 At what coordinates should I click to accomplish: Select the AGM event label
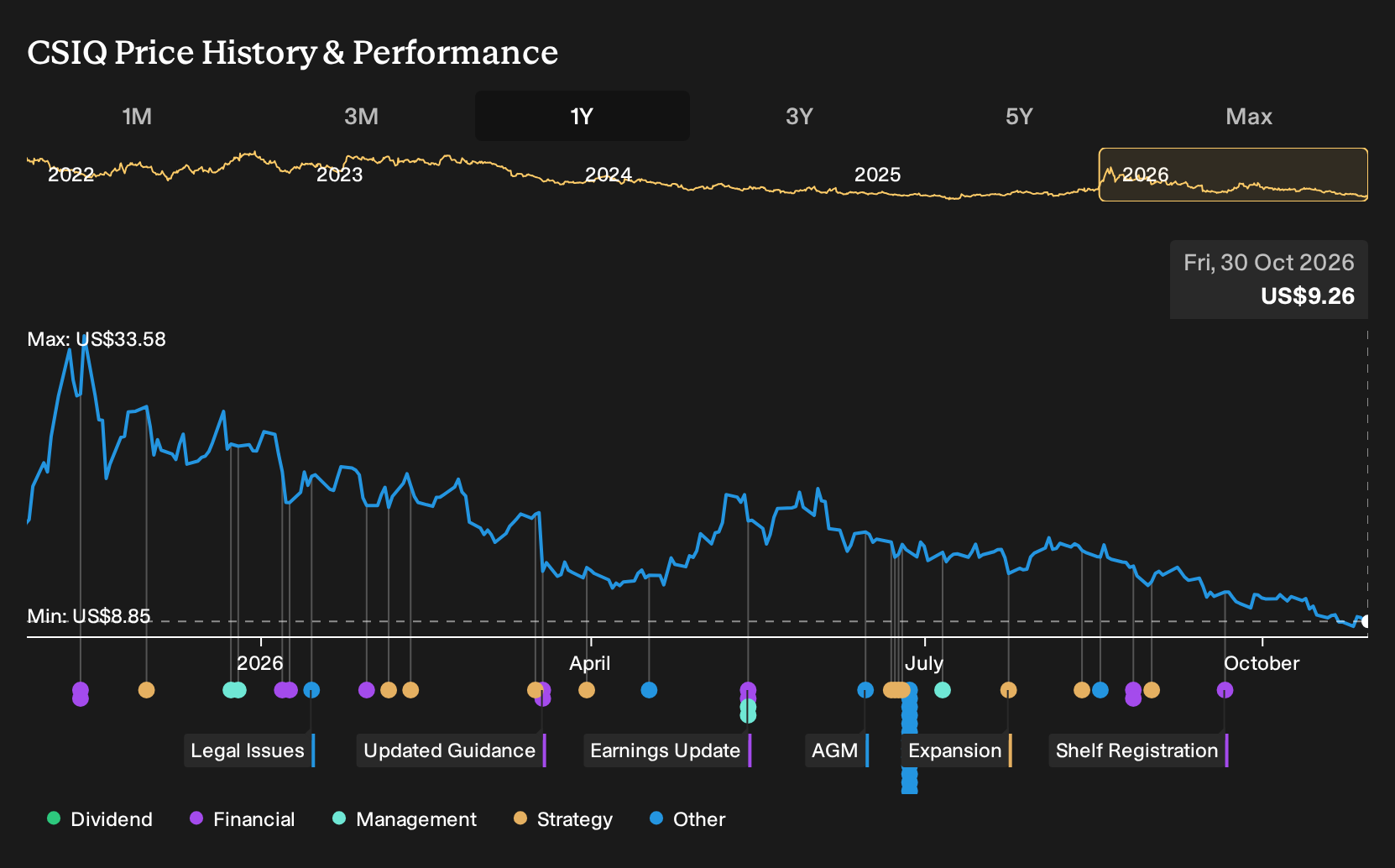837,750
